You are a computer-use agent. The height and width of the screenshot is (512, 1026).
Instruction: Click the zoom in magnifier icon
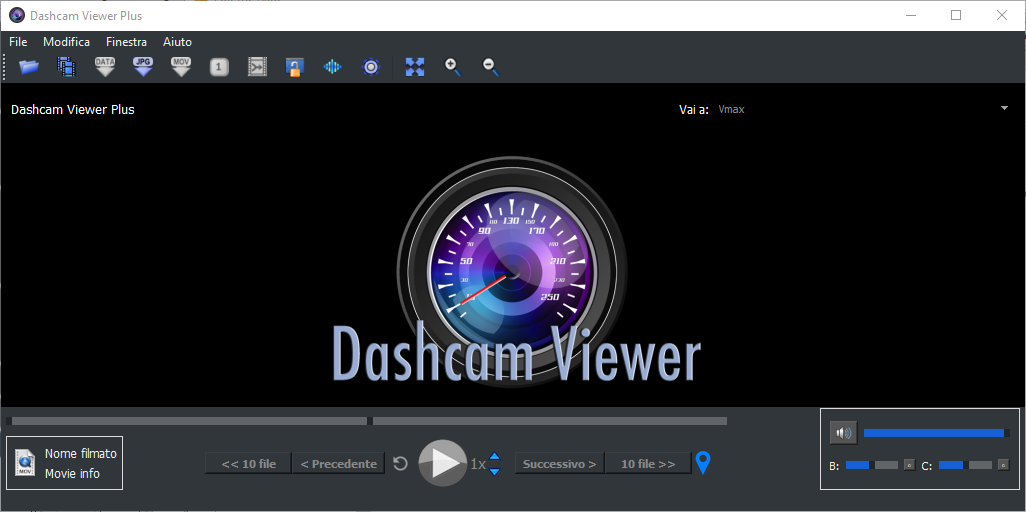(453, 66)
